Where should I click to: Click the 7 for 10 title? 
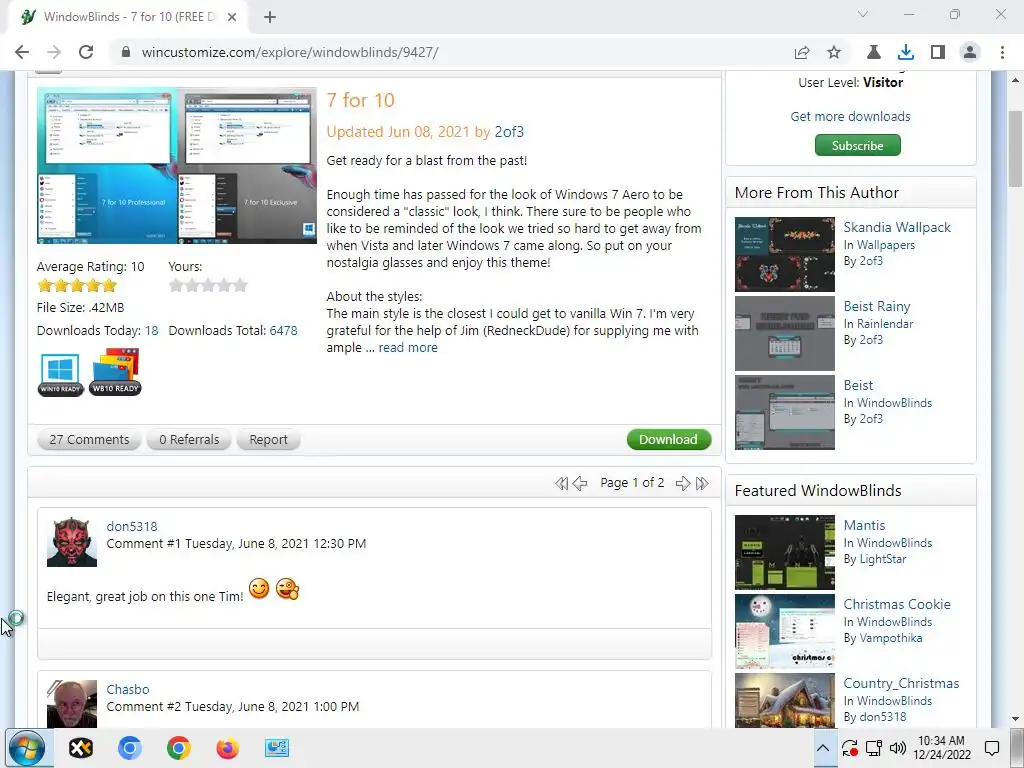pos(360,100)
